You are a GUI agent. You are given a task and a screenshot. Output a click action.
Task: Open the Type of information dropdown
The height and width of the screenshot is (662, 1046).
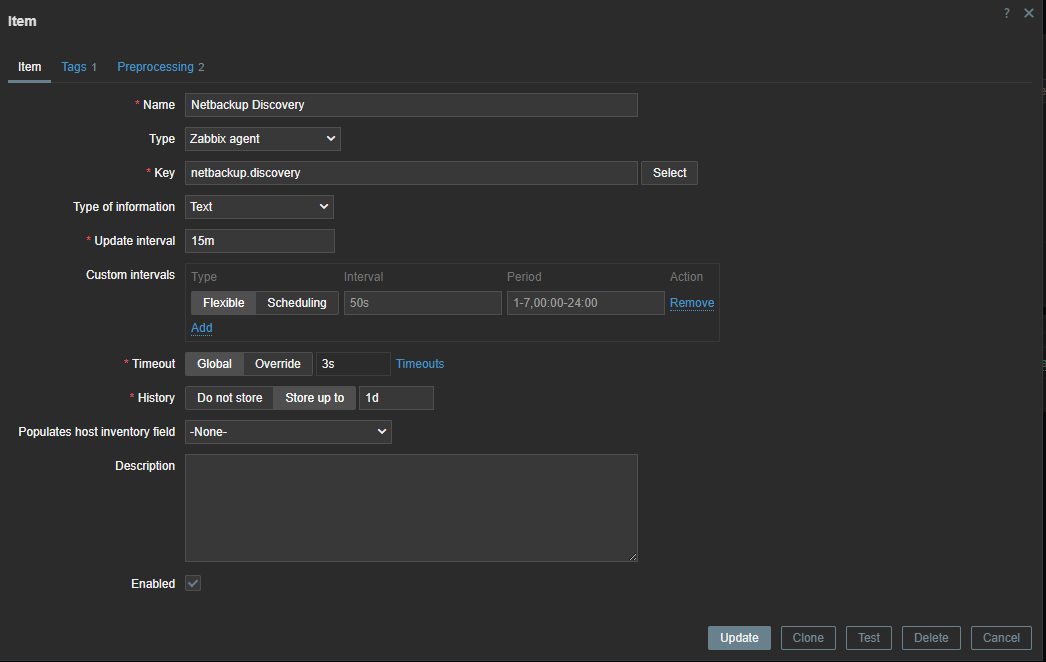[259, 206]
